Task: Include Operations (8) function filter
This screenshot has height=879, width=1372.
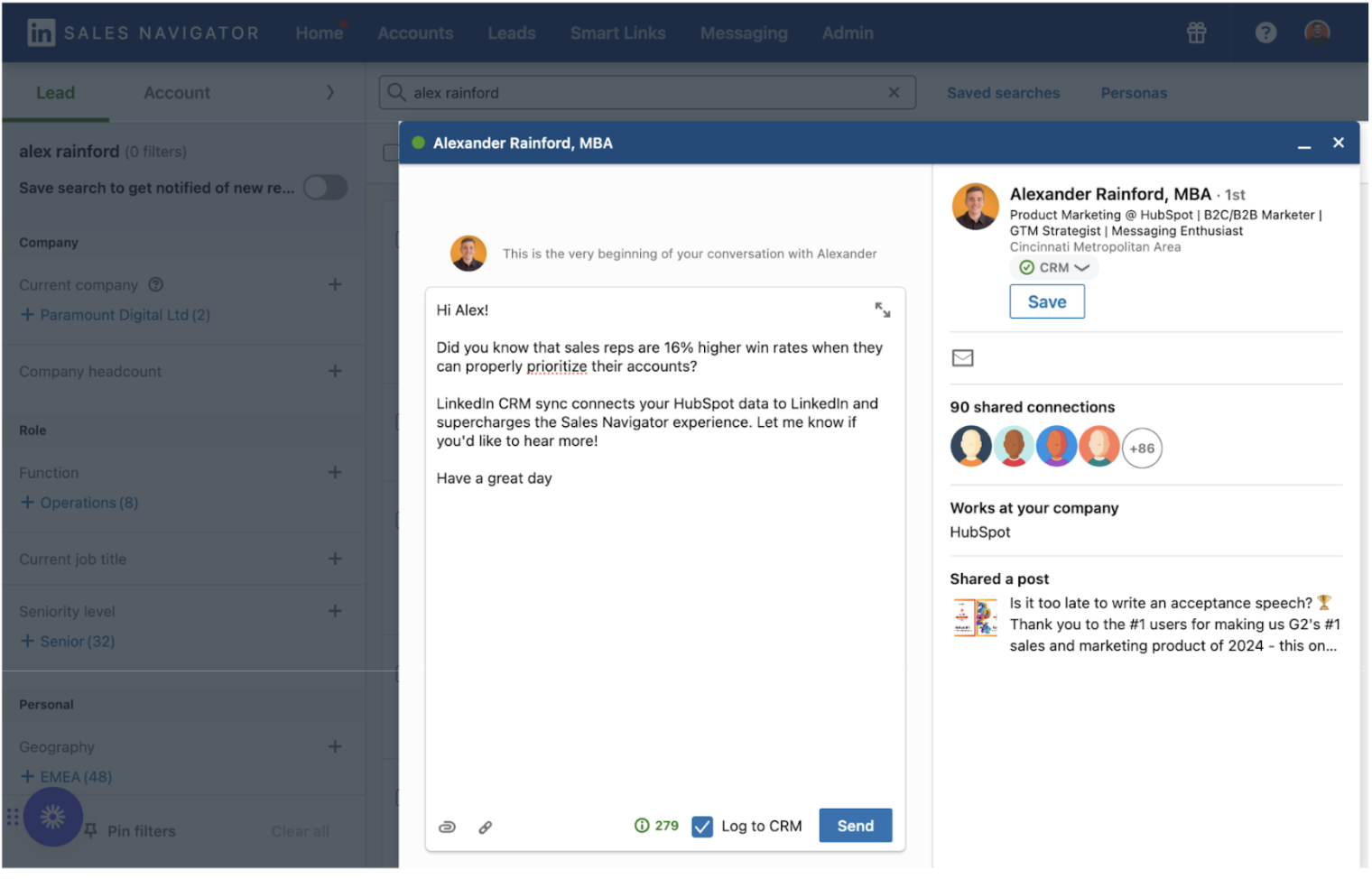Action: [x=79, y=503]
